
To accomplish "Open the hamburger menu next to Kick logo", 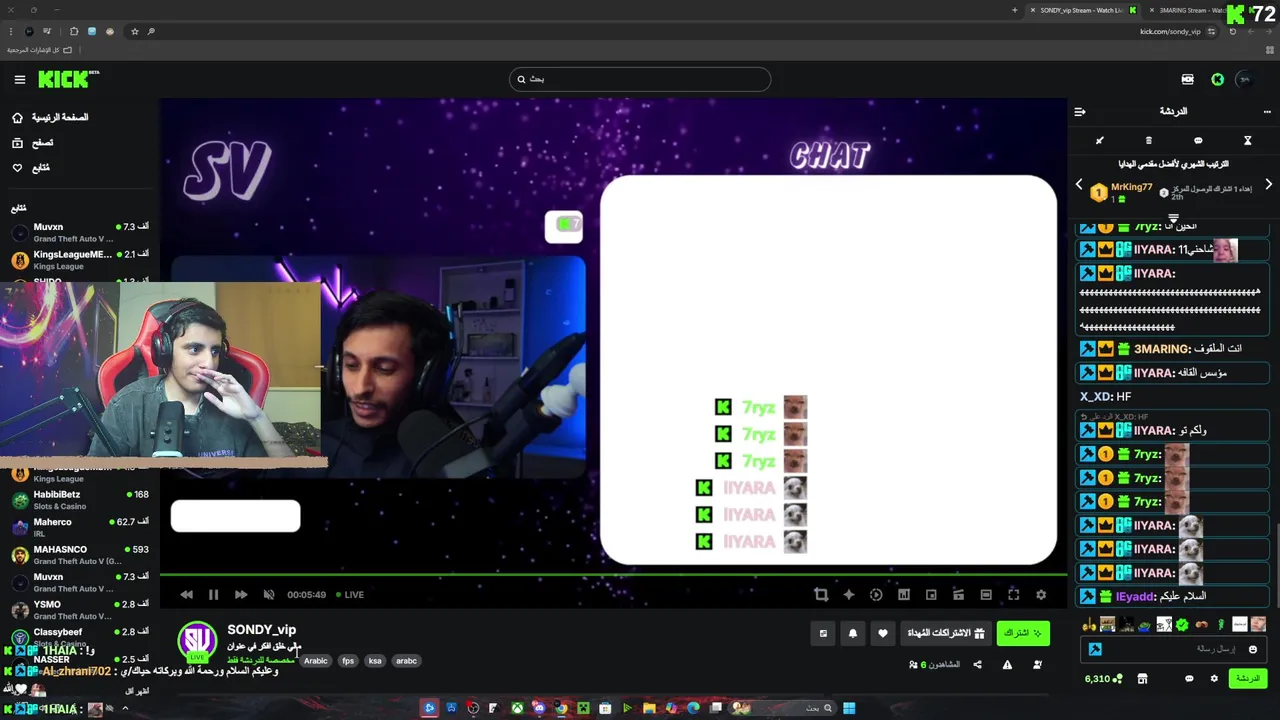I will [x=19, y=79].
